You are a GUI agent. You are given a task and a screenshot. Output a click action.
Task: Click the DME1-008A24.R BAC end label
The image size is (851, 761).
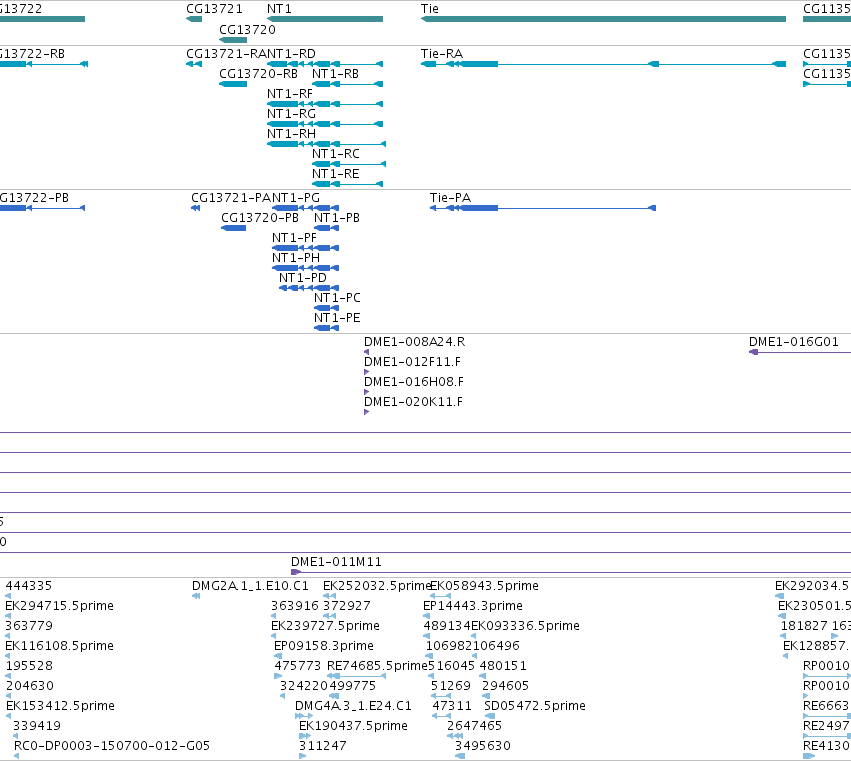pos(415,342)
